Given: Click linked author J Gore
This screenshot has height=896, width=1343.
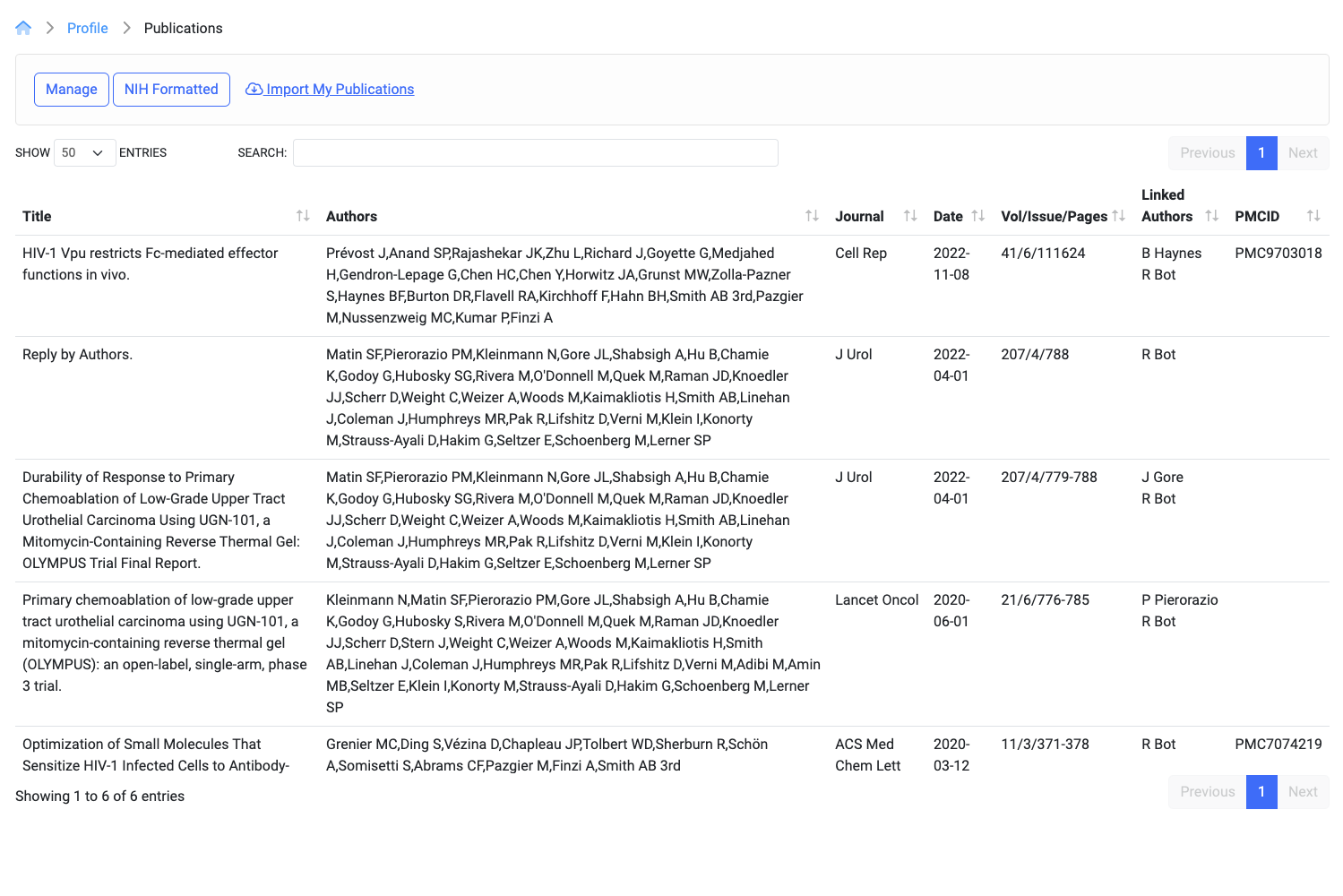Looking at the screenshot, I should click(1163, 478).
